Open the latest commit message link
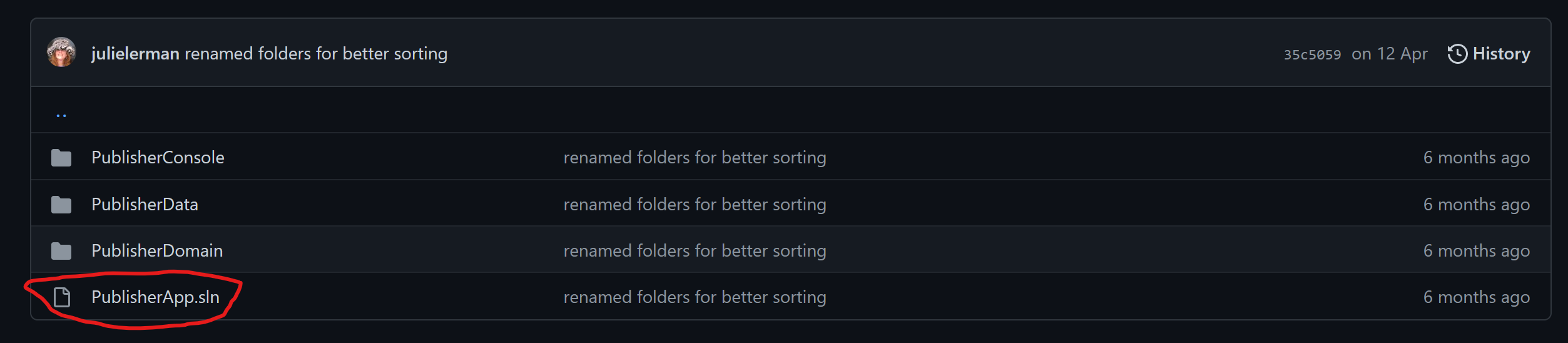 [x=316, y=54]
